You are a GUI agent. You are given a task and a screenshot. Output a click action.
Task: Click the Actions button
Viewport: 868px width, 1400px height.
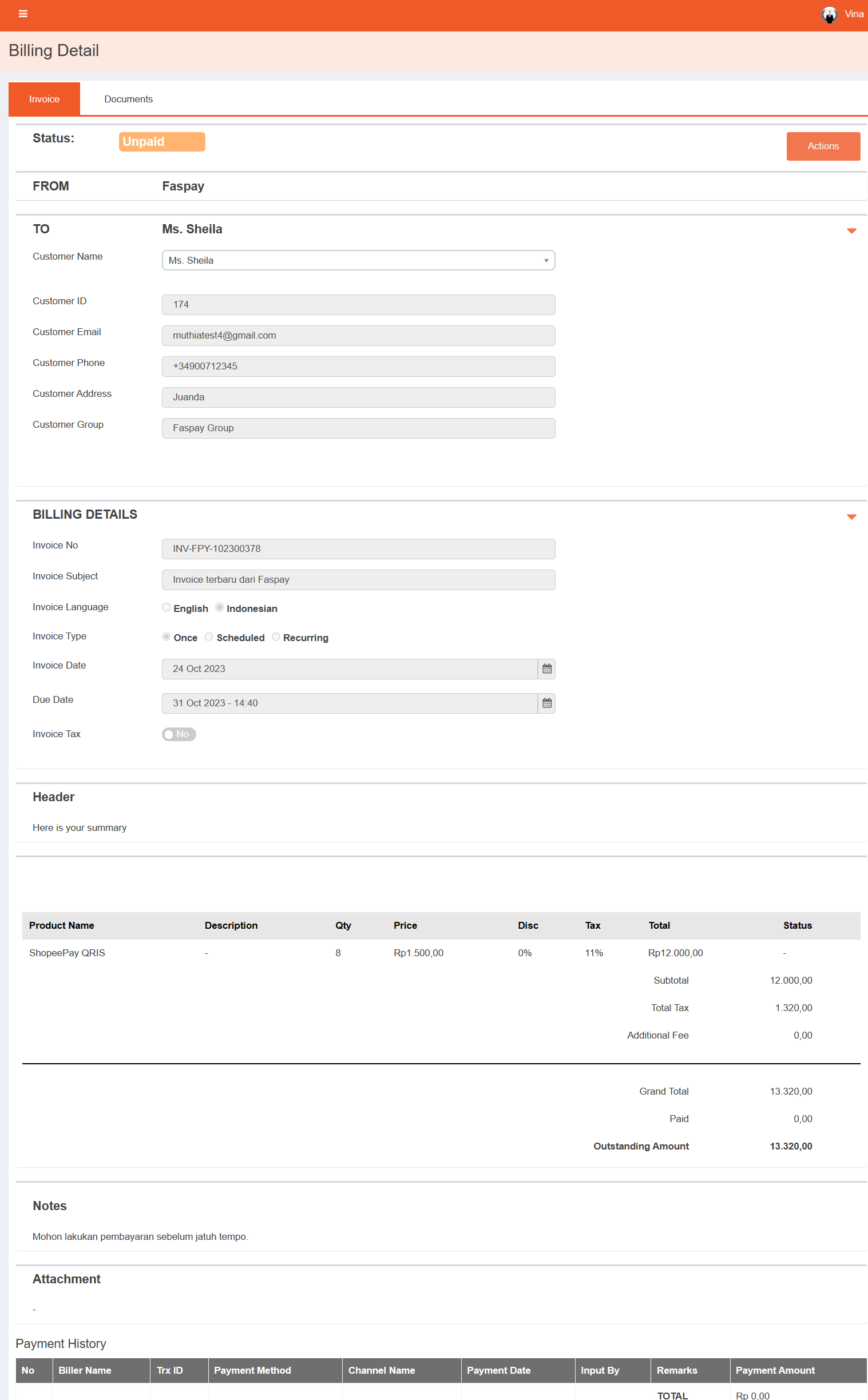tap(823, 146)
